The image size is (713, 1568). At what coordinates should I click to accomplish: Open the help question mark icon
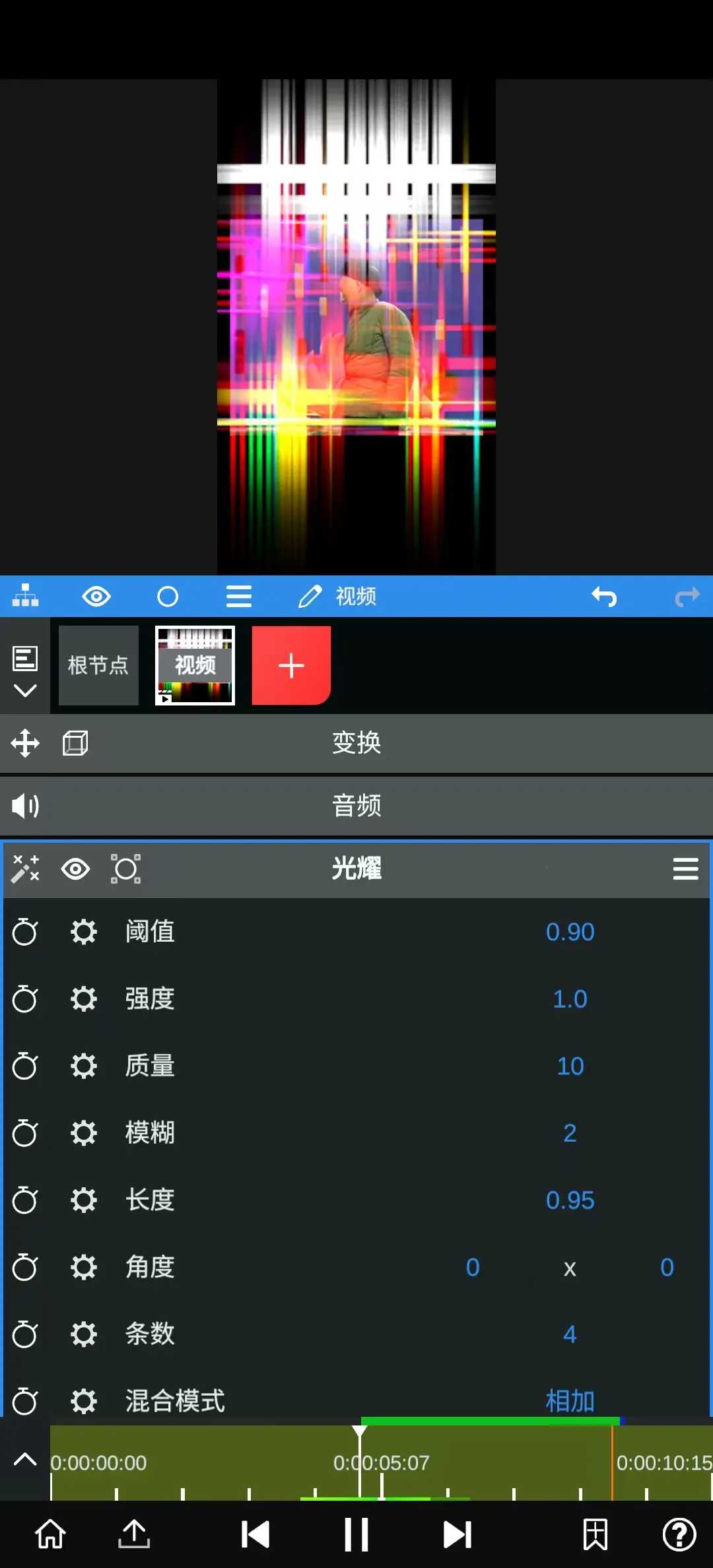tap(679, 1534)
